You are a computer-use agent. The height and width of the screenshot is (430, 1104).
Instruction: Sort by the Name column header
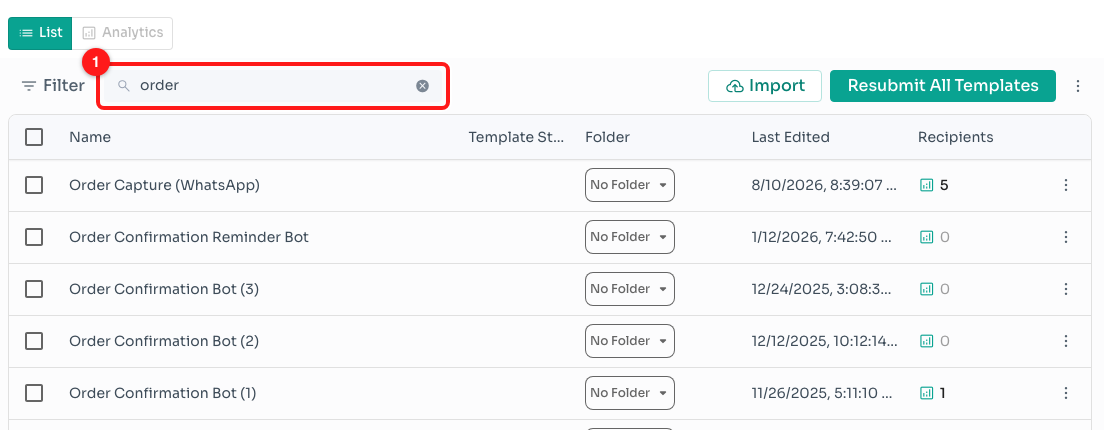[90, 137]
